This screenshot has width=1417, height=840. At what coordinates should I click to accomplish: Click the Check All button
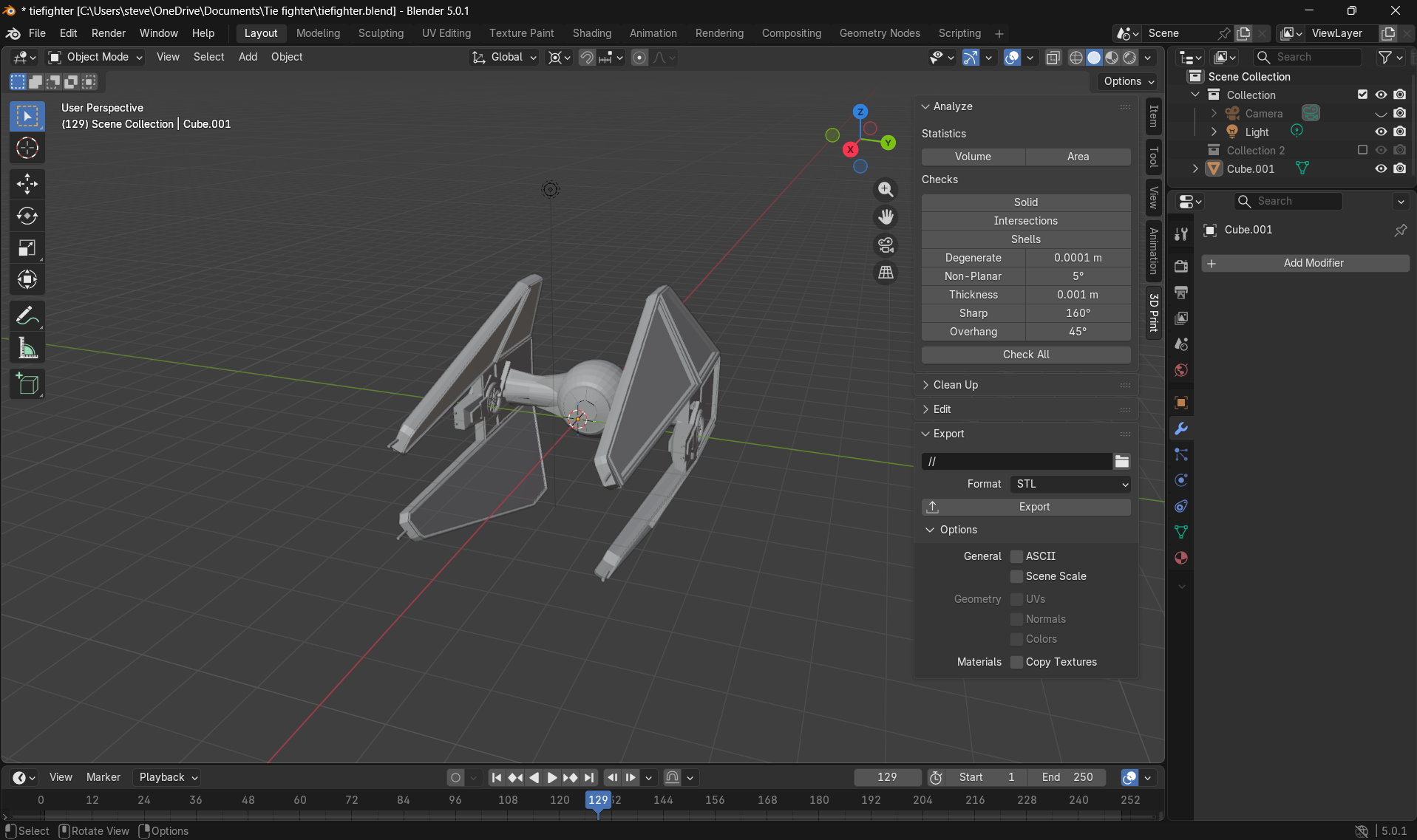1026,355
